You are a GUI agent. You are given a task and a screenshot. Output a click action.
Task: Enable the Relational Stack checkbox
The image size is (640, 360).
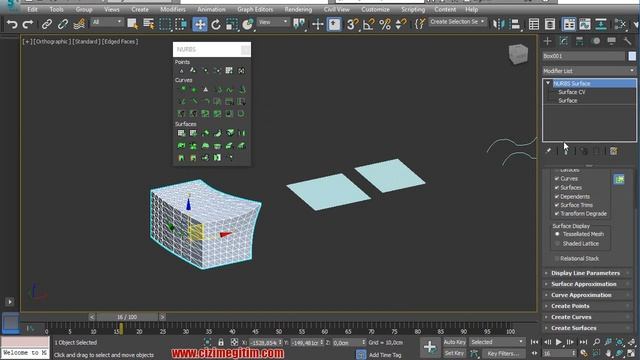[557, 258]
